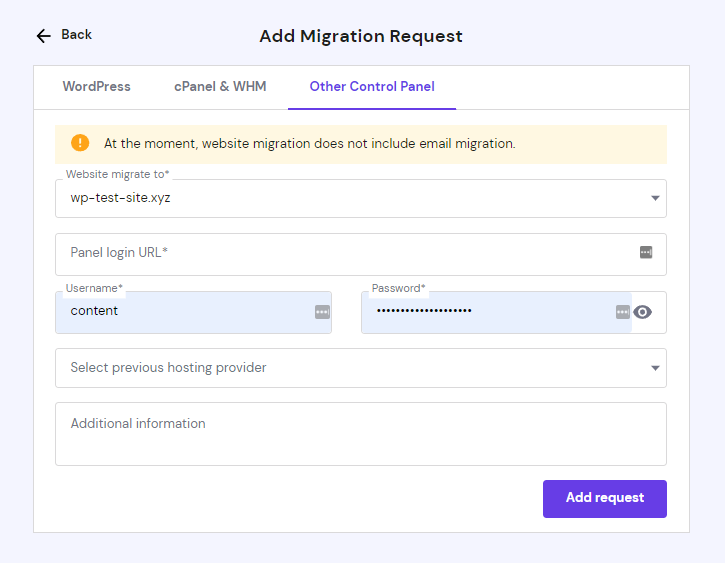The height and width of the screenshot is (563, 725).
Task: Click the autofill icon in Username field
Action: click(x=322, y=312)
